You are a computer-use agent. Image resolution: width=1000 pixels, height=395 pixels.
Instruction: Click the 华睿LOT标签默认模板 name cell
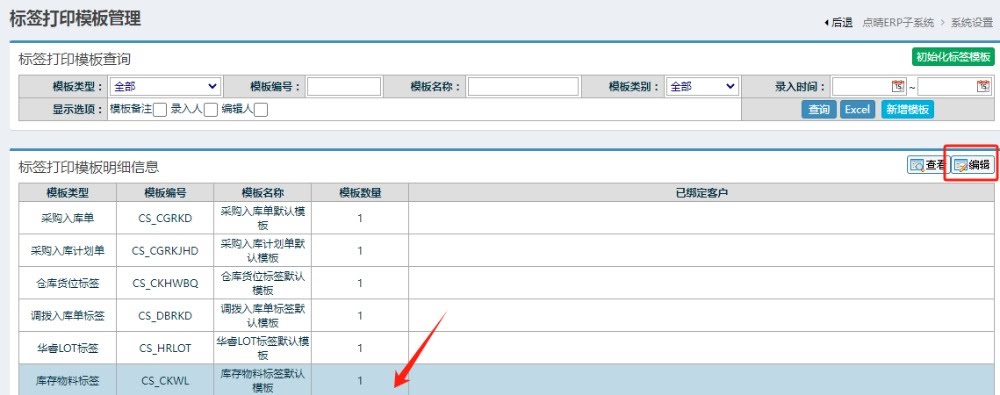coord(263,348)
